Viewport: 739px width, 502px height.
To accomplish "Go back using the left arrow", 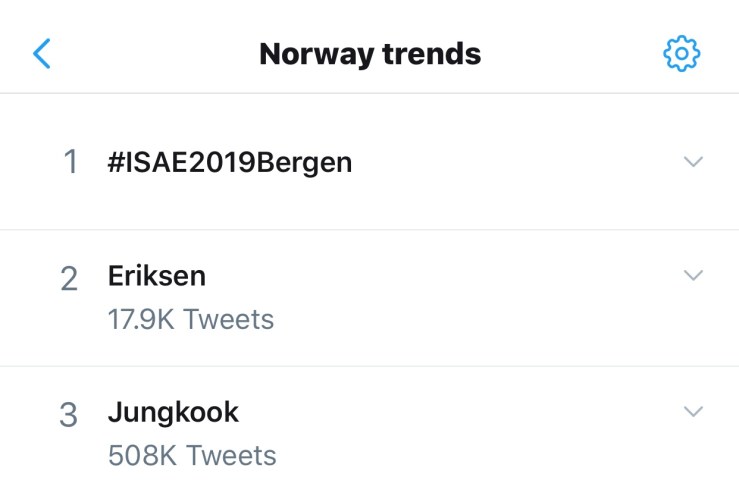I will click(x=42, y=53).
